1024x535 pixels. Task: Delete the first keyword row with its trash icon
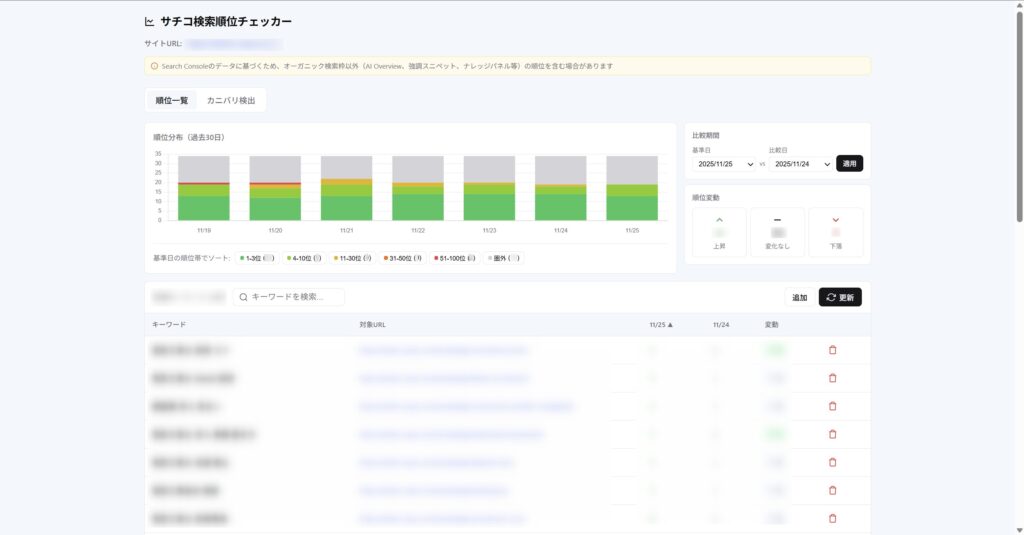pyautogui.click(x=833, y=350)
